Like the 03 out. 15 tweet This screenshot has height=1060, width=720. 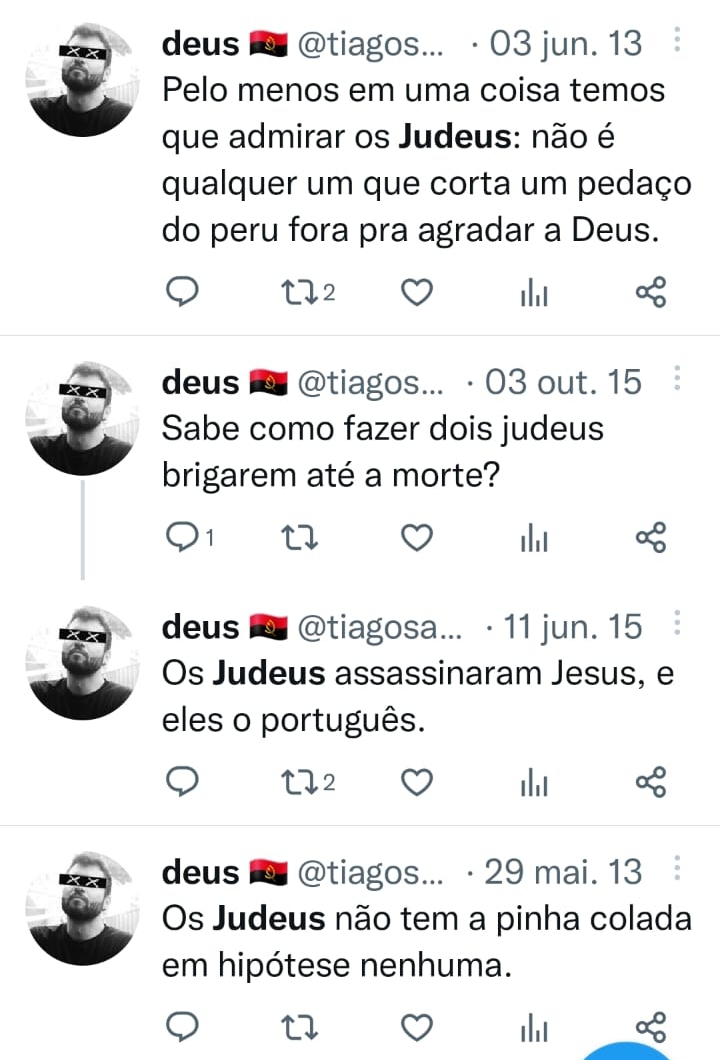click(417, 538)
